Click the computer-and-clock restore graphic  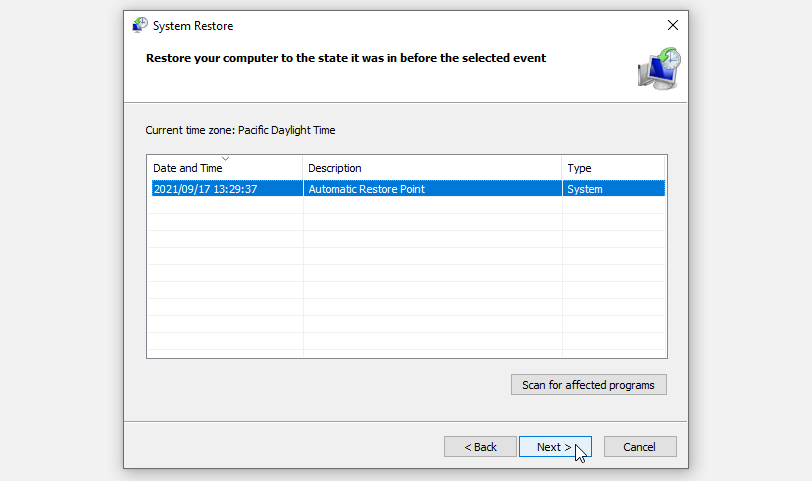659,68
